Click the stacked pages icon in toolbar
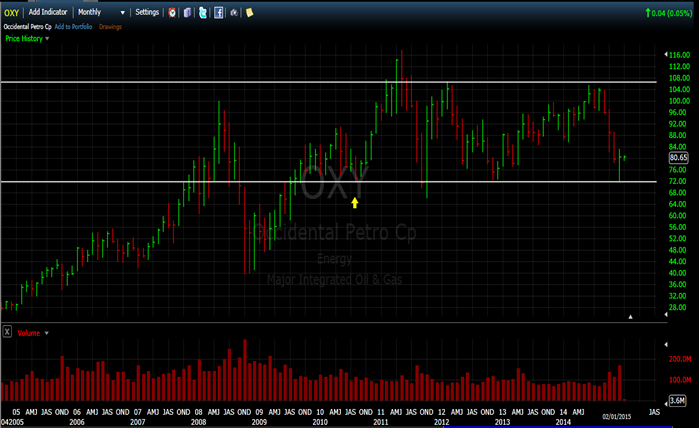This screenshot has height=428, width=699. point(187,12)
